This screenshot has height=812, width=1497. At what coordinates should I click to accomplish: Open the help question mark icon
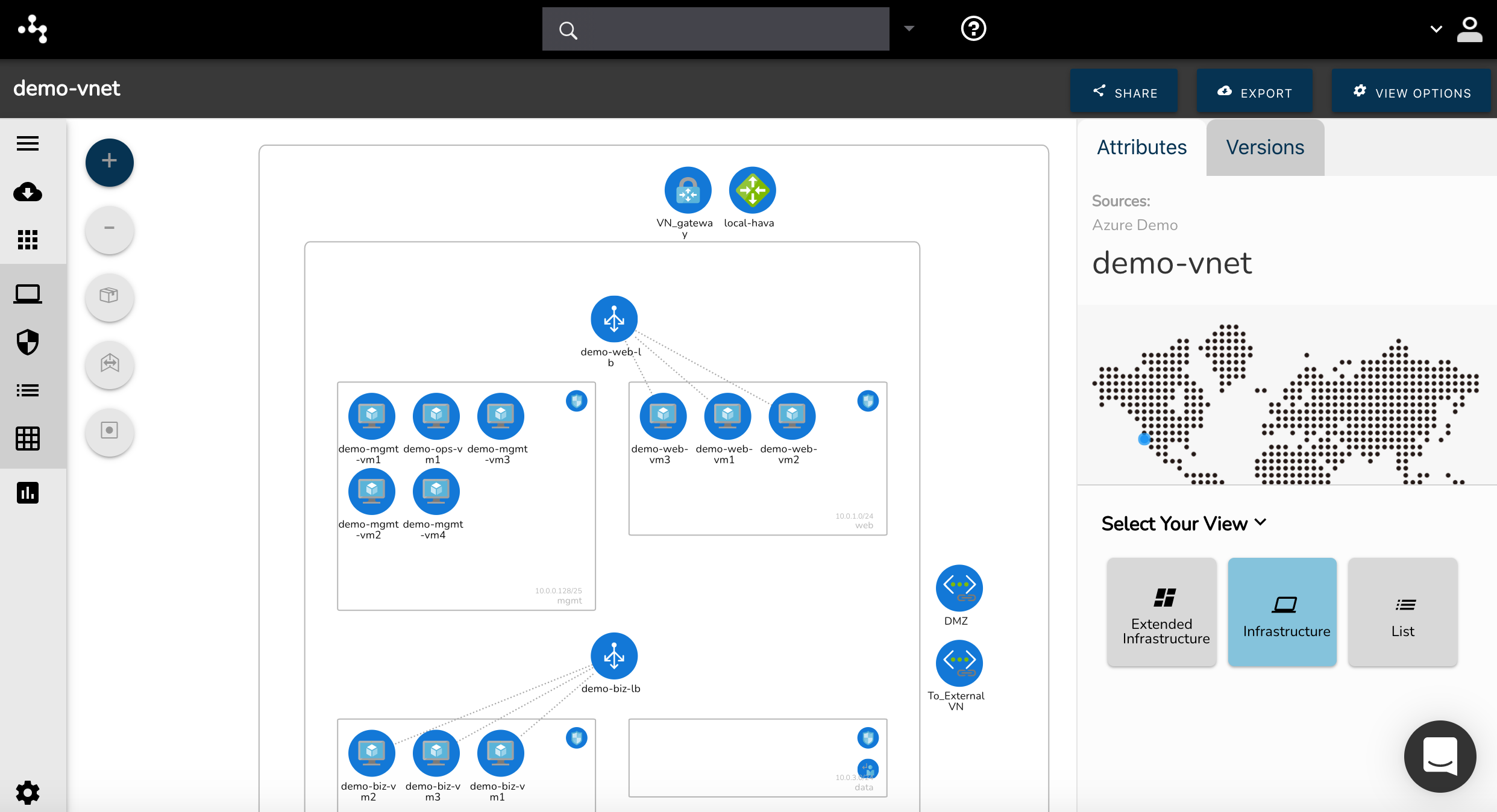point(973,28)
